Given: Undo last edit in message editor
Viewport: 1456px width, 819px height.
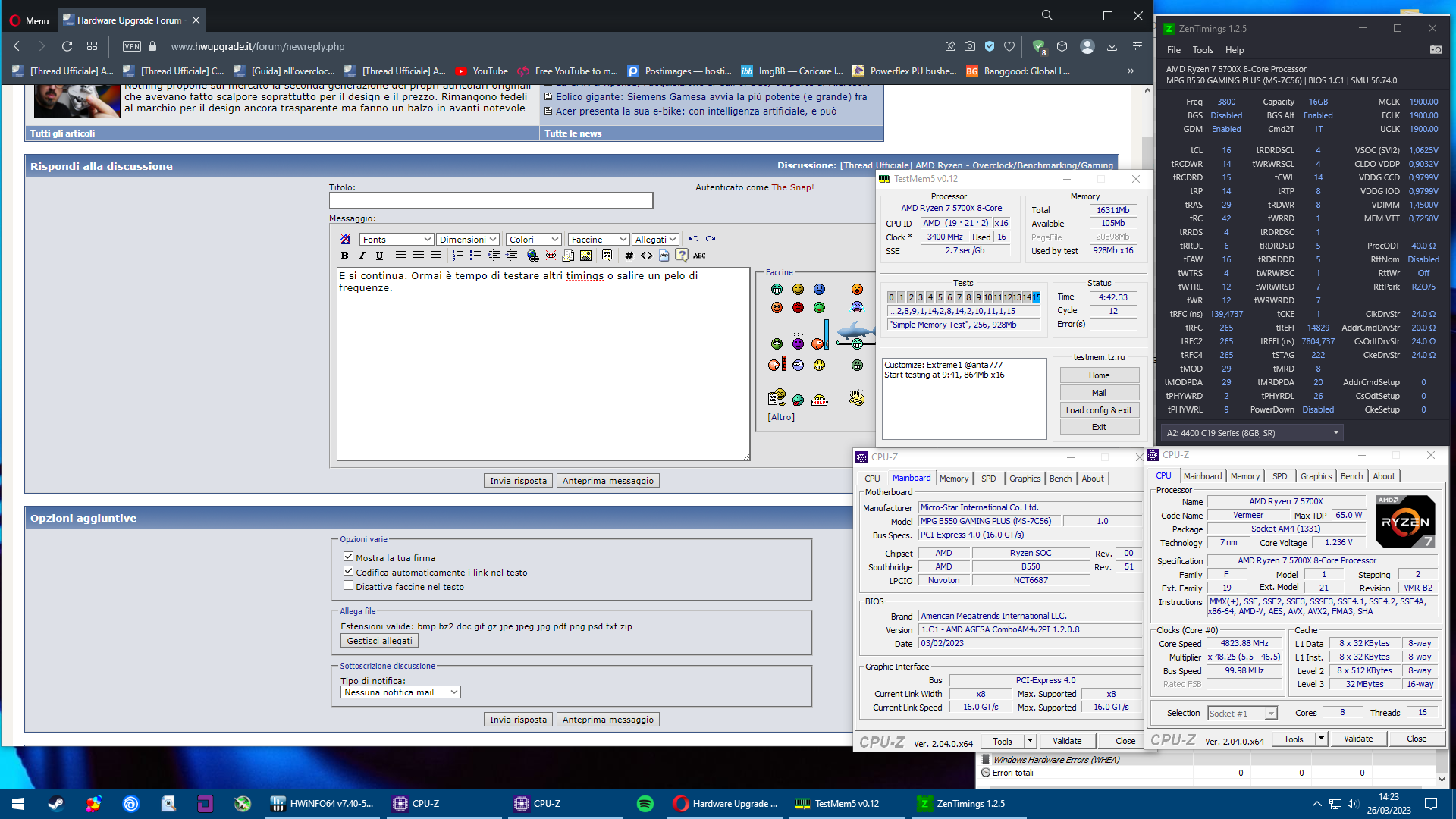Looking at the screenshot, I should [693, 239].
